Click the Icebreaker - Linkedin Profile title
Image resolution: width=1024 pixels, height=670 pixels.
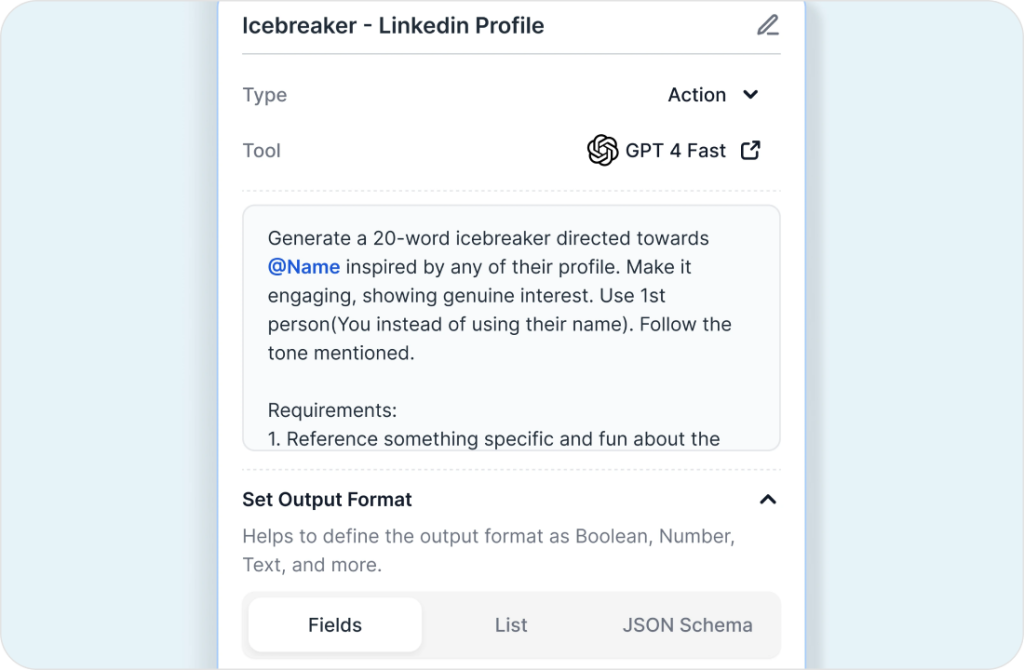[x=393, y=26]
